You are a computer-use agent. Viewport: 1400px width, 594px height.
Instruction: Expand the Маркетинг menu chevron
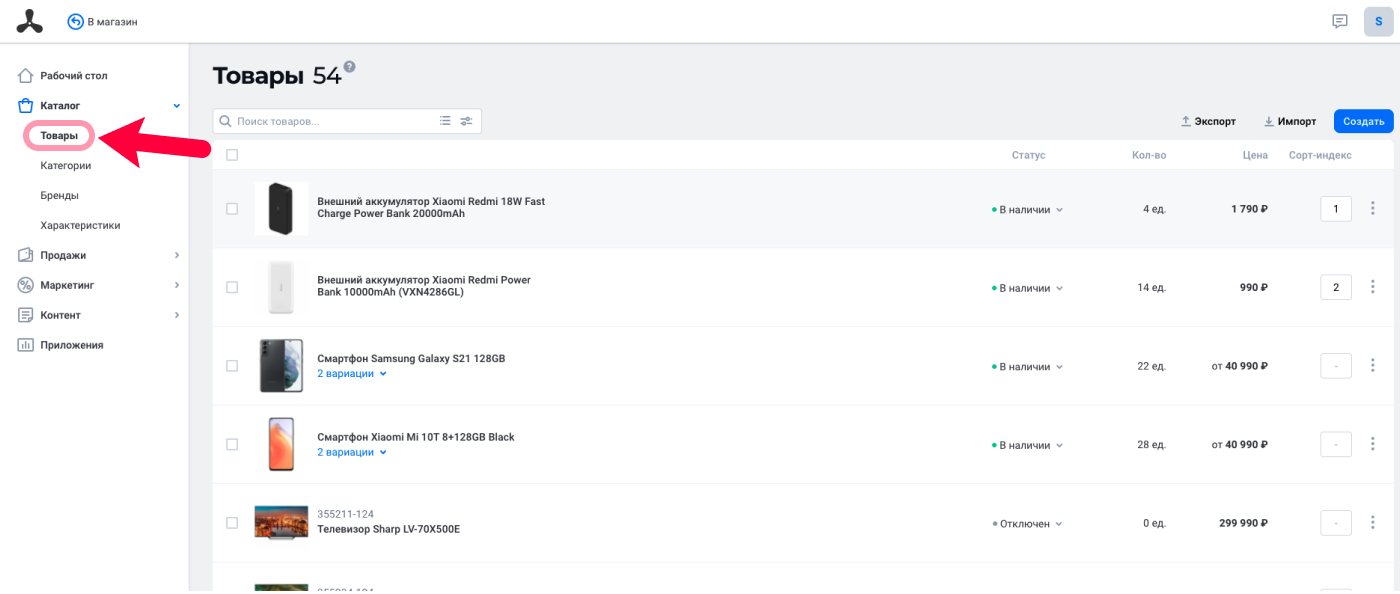pyautogui.click(x=176, y=285)
